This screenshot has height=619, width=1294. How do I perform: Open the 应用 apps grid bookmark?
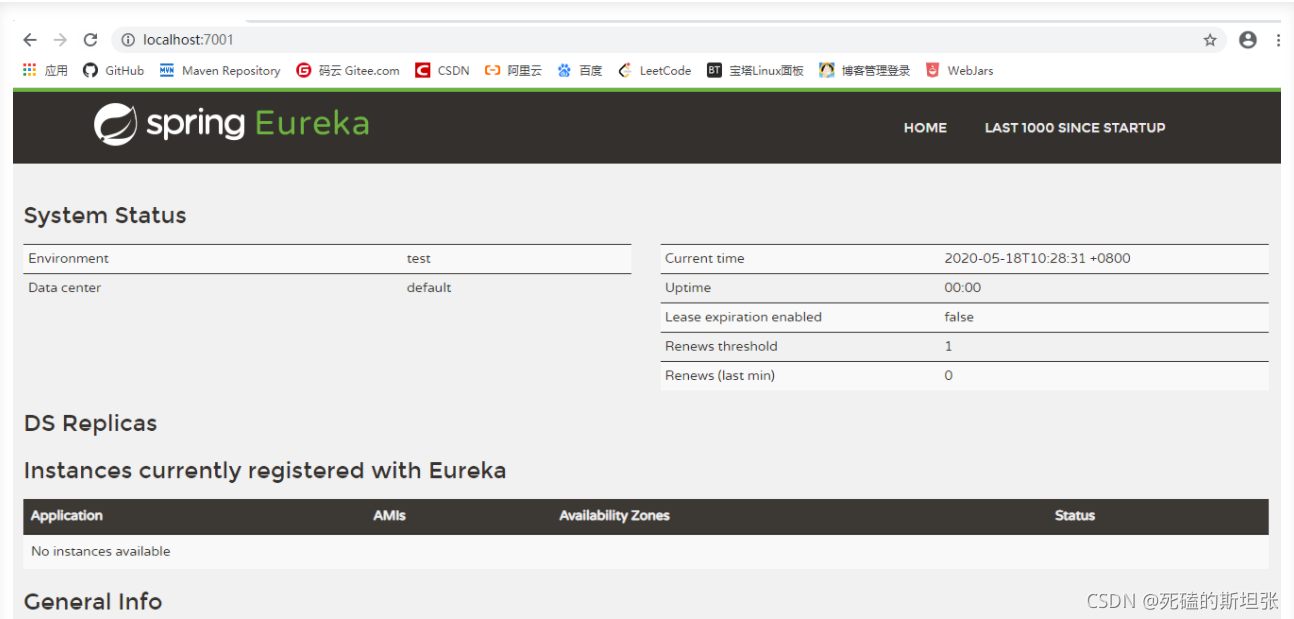tap(45, 70)
